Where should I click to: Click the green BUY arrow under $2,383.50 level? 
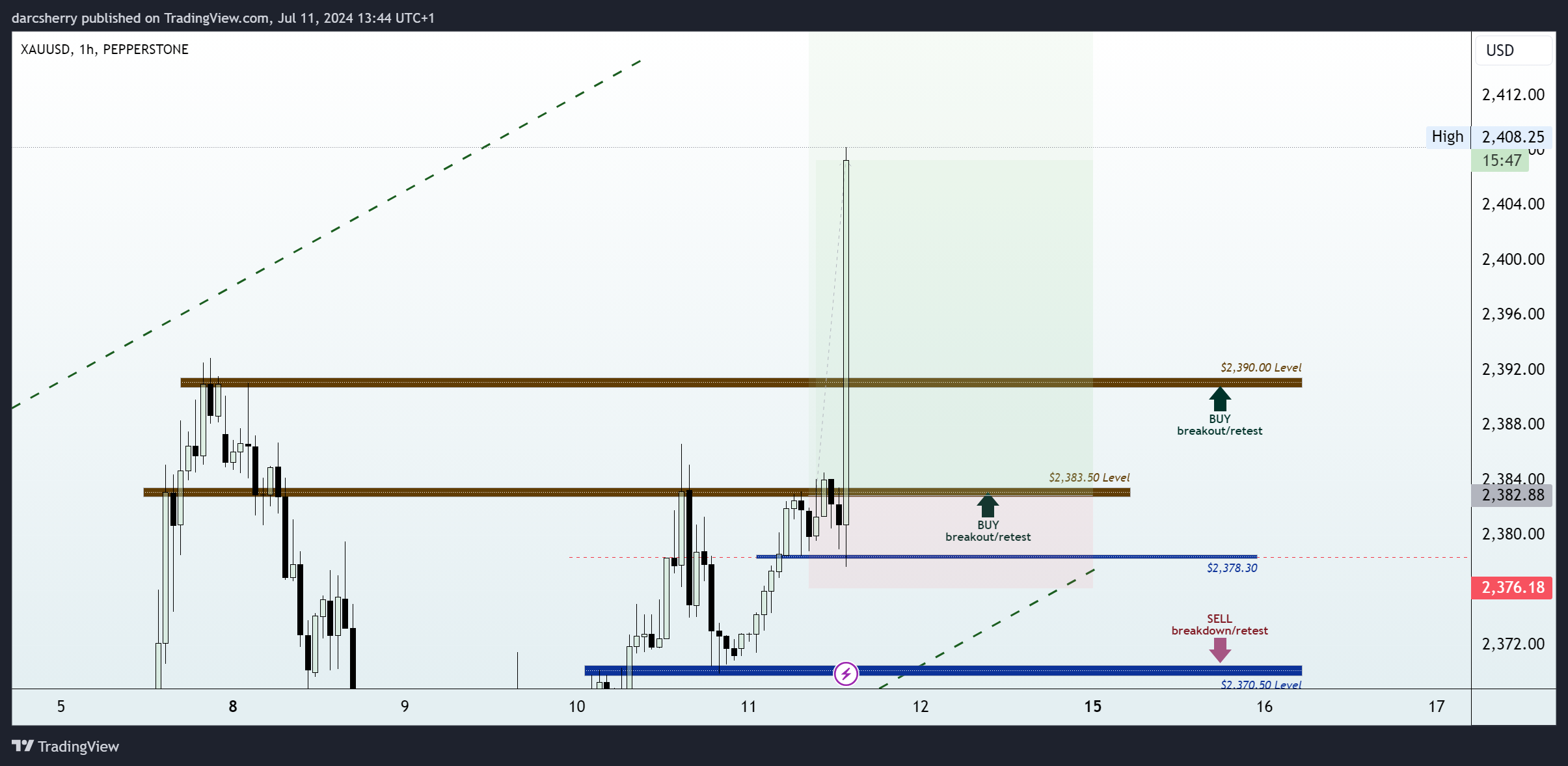point(988,506)
